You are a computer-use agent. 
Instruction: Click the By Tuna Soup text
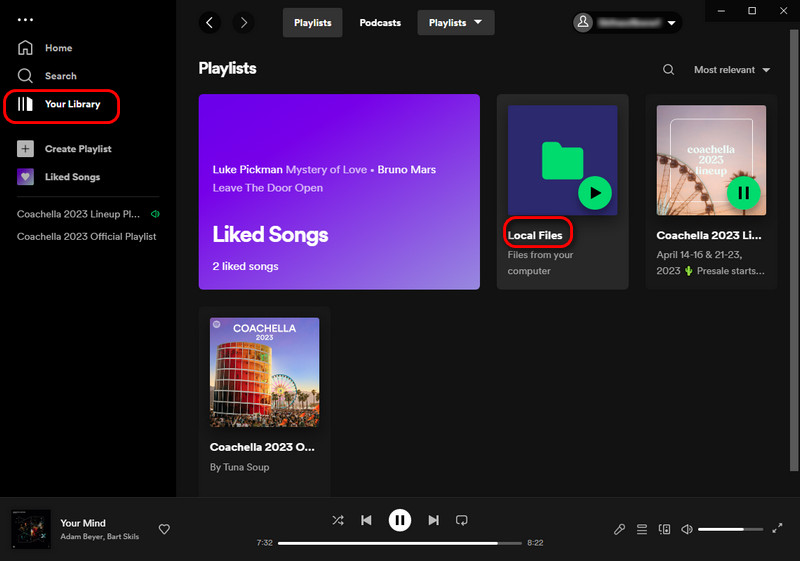pyautogui.click(x=239, y=467)
